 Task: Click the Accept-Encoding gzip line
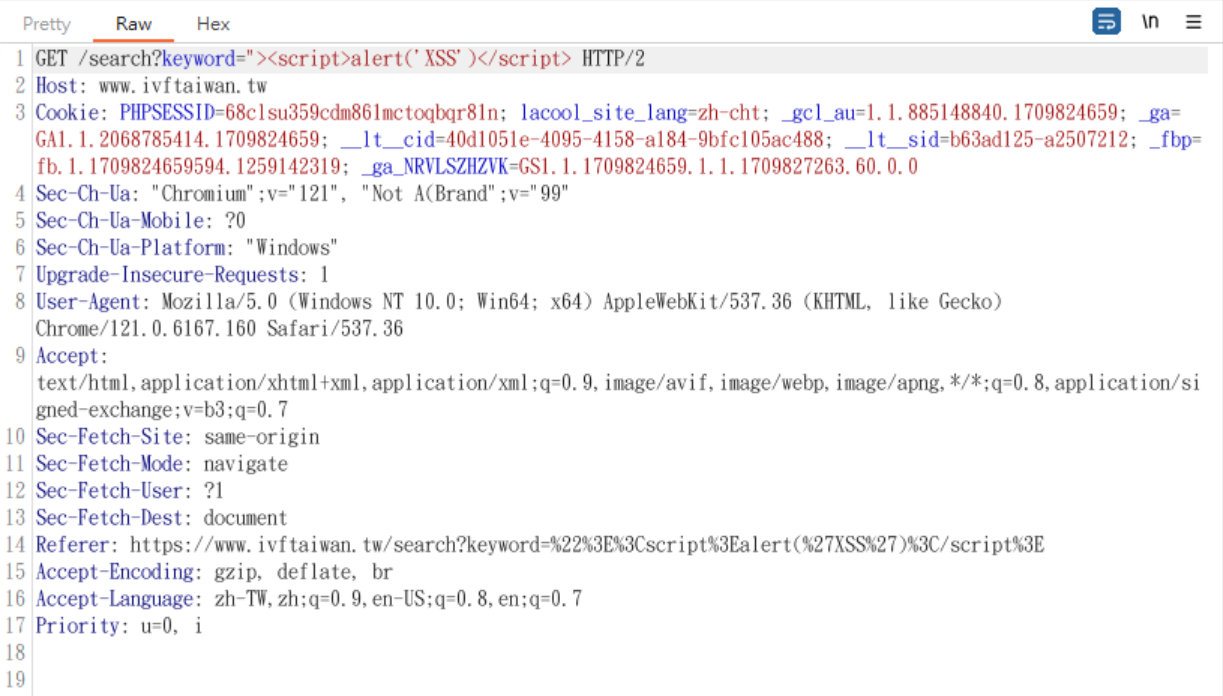click(214, 572)
